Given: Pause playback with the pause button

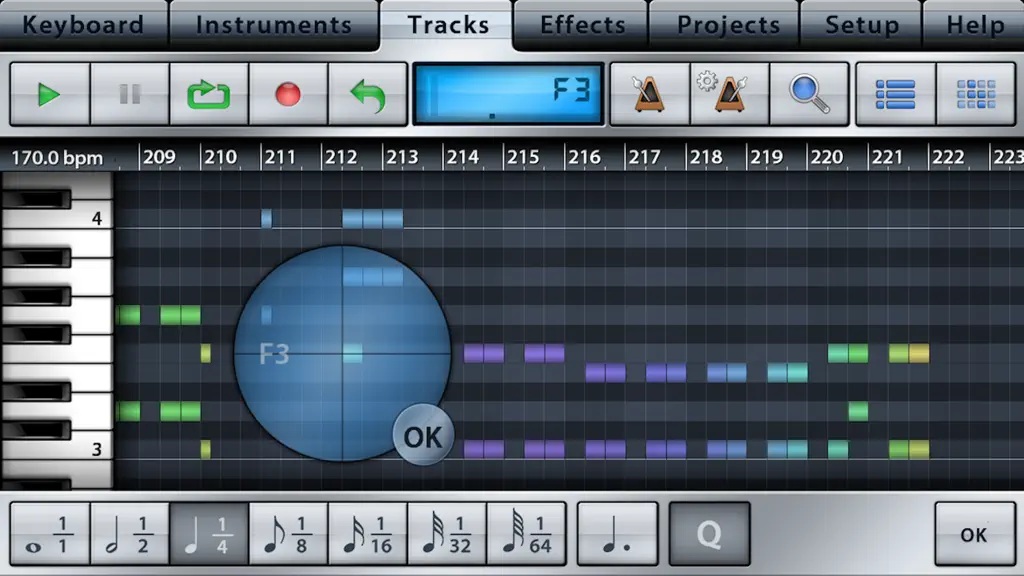Looking at the screenshot, I should (130, 94).
